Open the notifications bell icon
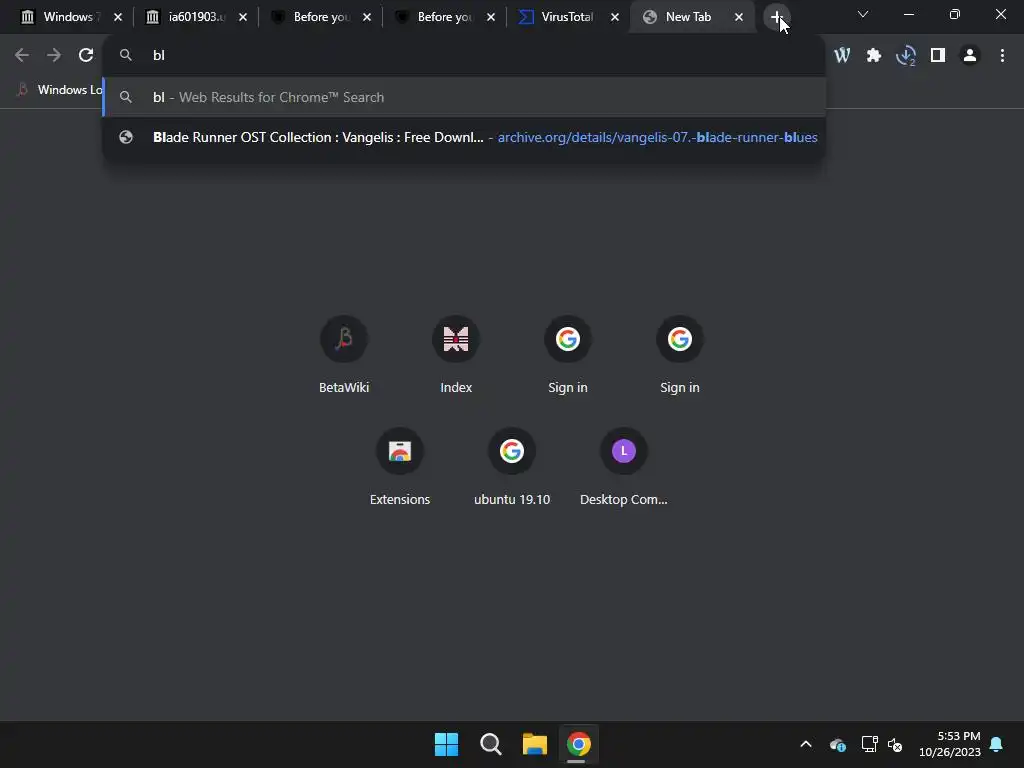 997,744
